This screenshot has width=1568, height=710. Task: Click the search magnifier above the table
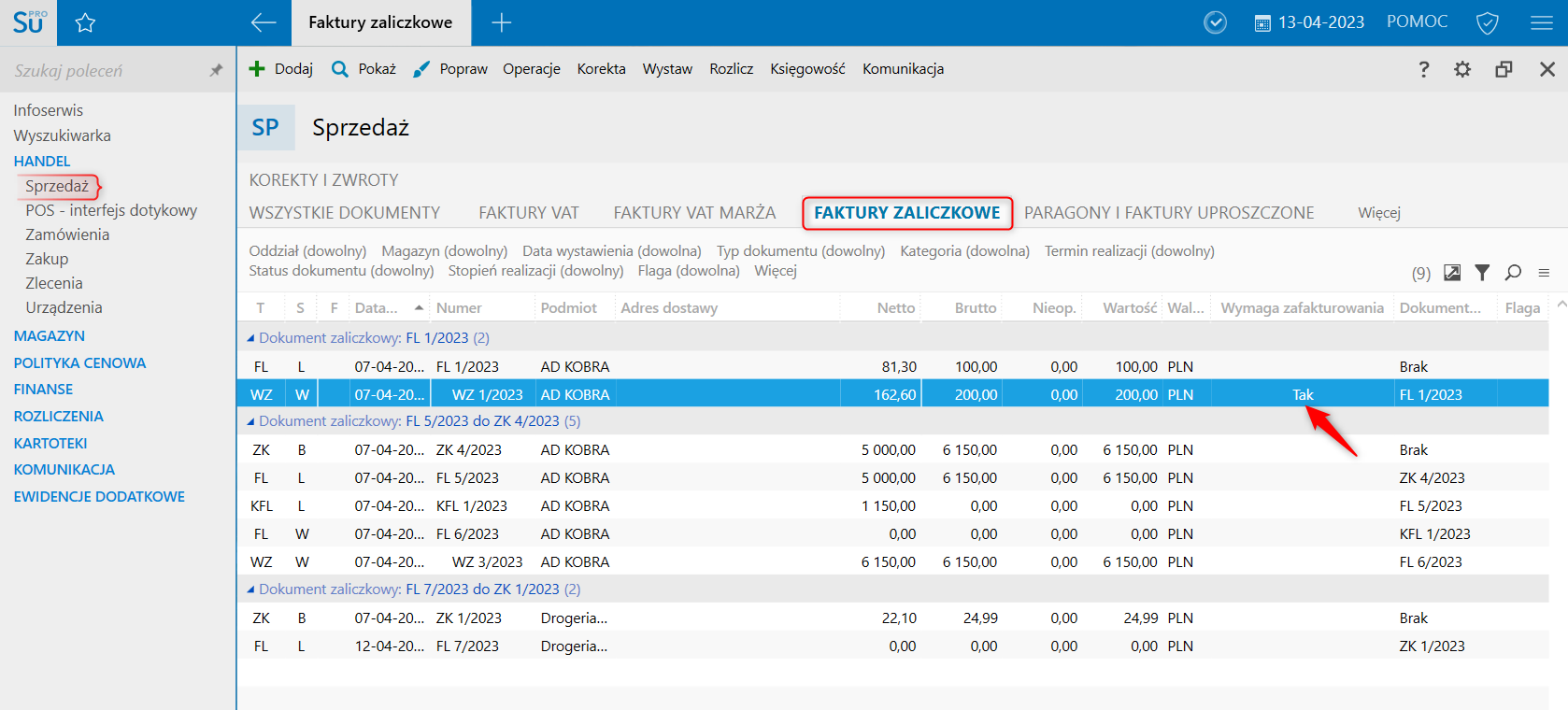1513,272
